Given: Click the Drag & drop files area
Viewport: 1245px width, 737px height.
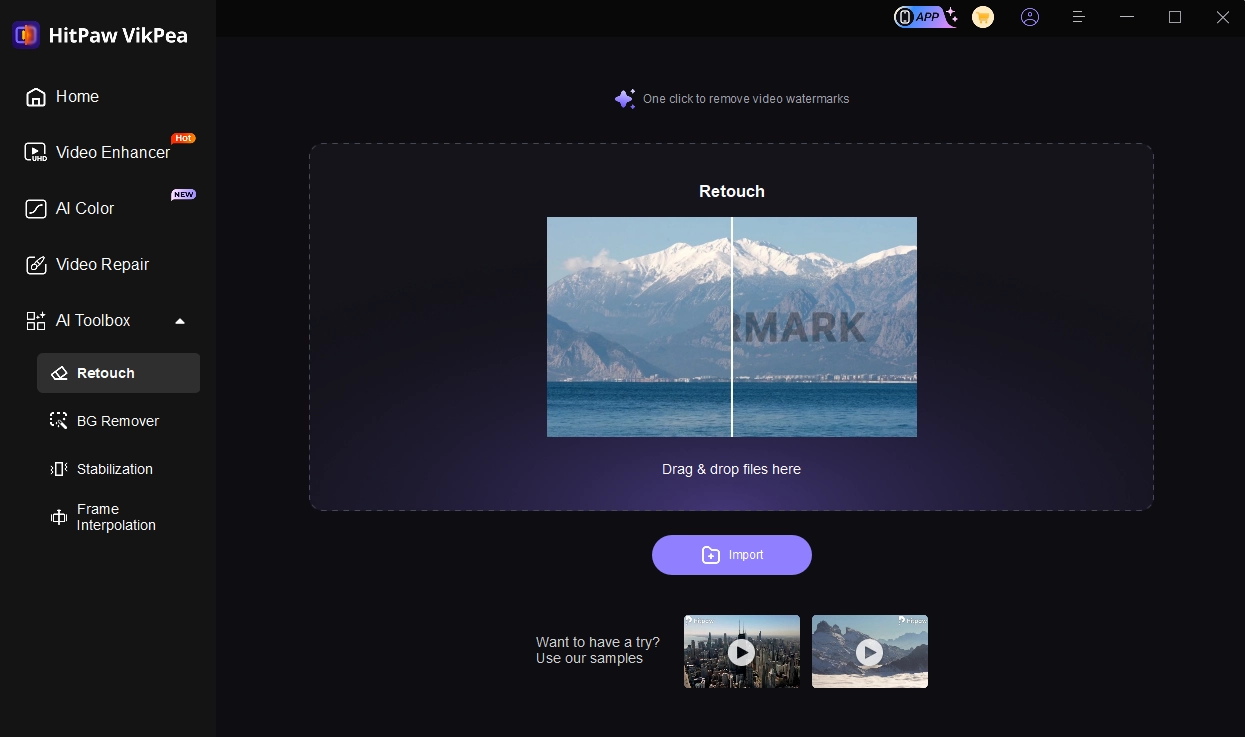Looking at the screenshot, I should pos(731,469).
